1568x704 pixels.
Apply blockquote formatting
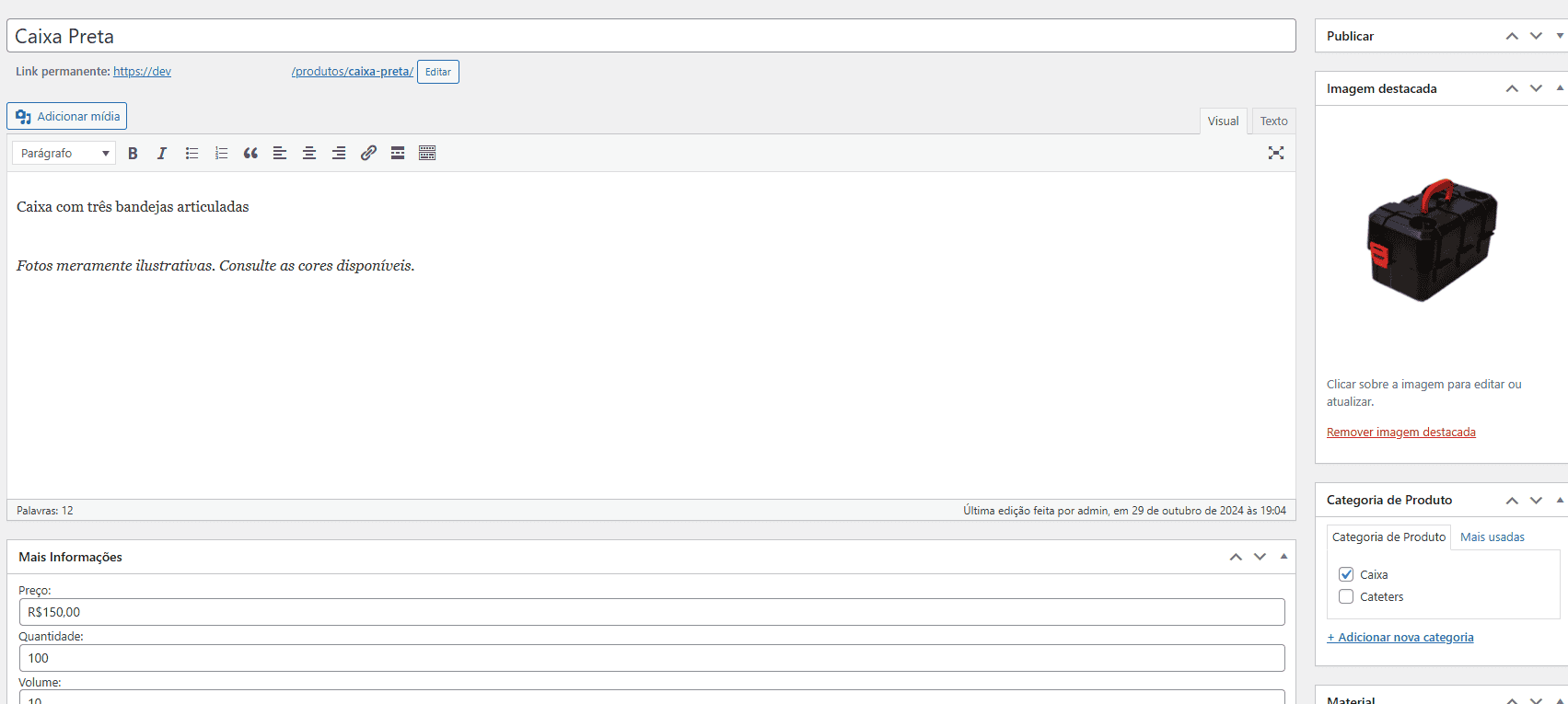(250, 154)
